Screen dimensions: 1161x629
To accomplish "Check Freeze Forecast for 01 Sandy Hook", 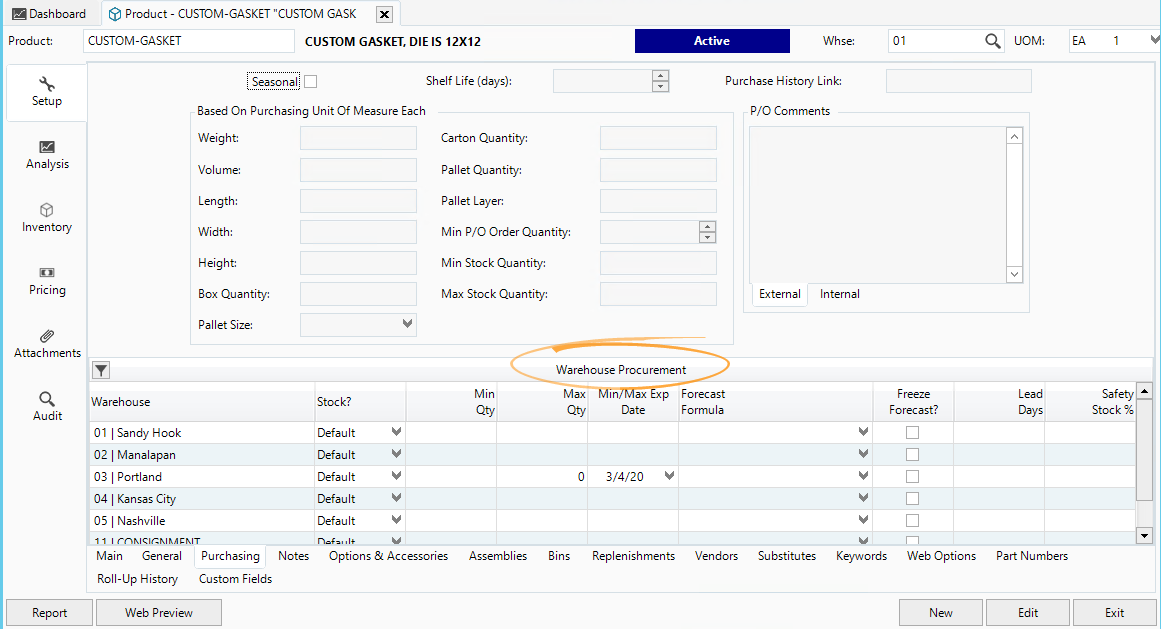I will click(912, 433).
